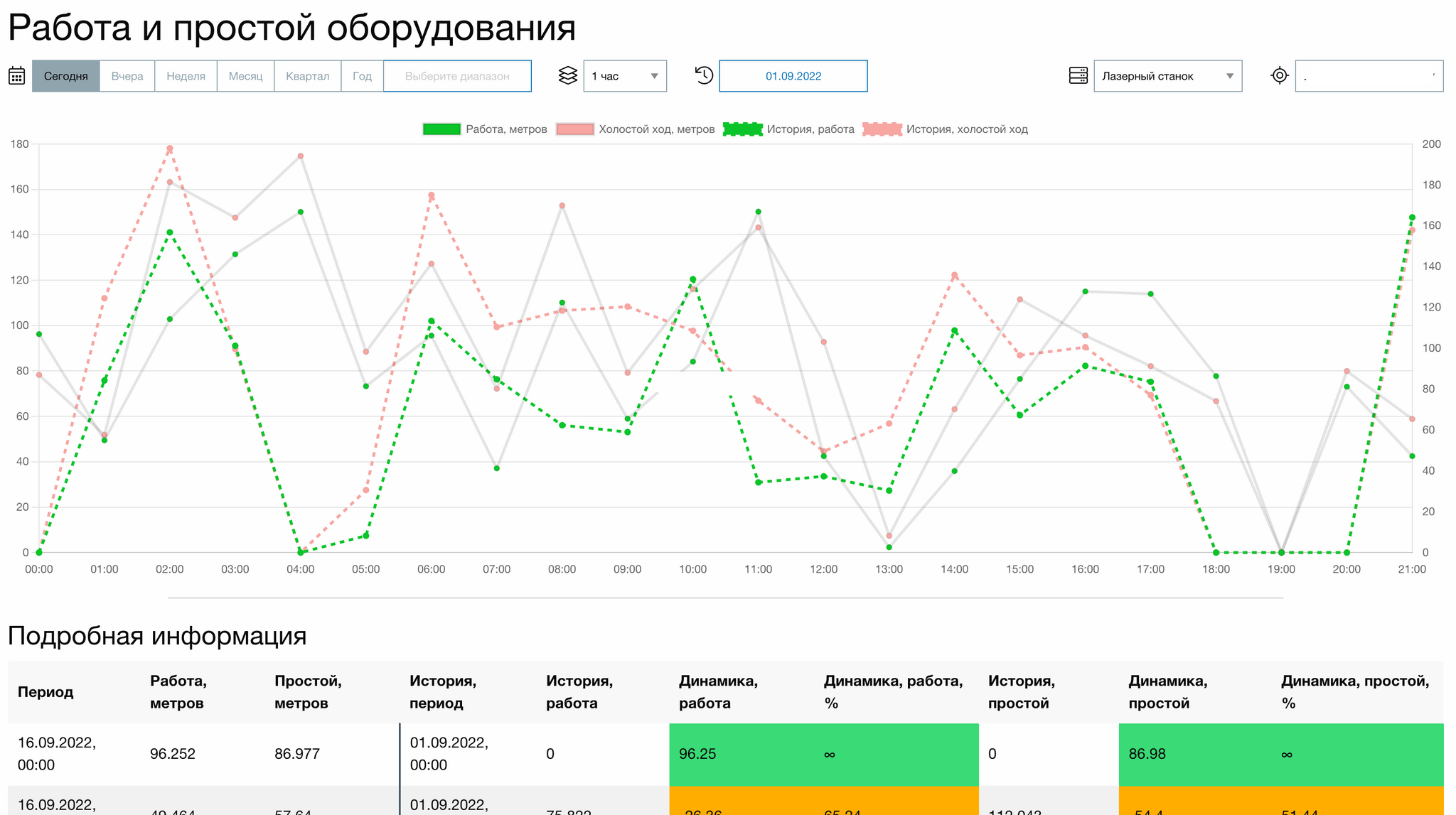Screen dimensions: 1456x815
Task: Open the redacted device selector dropdown
Action: [x=1369, y=76]
